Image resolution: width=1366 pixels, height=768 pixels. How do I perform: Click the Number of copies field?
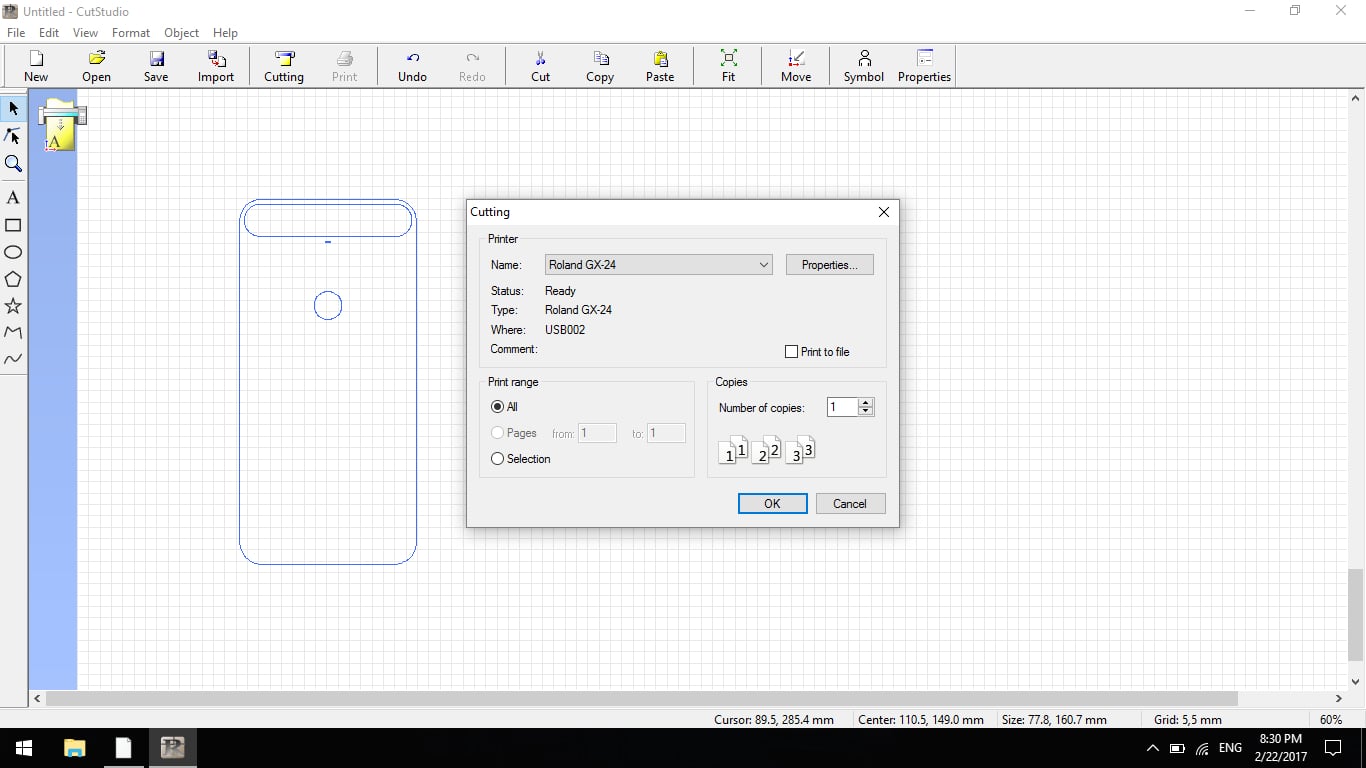coord(842,407)
